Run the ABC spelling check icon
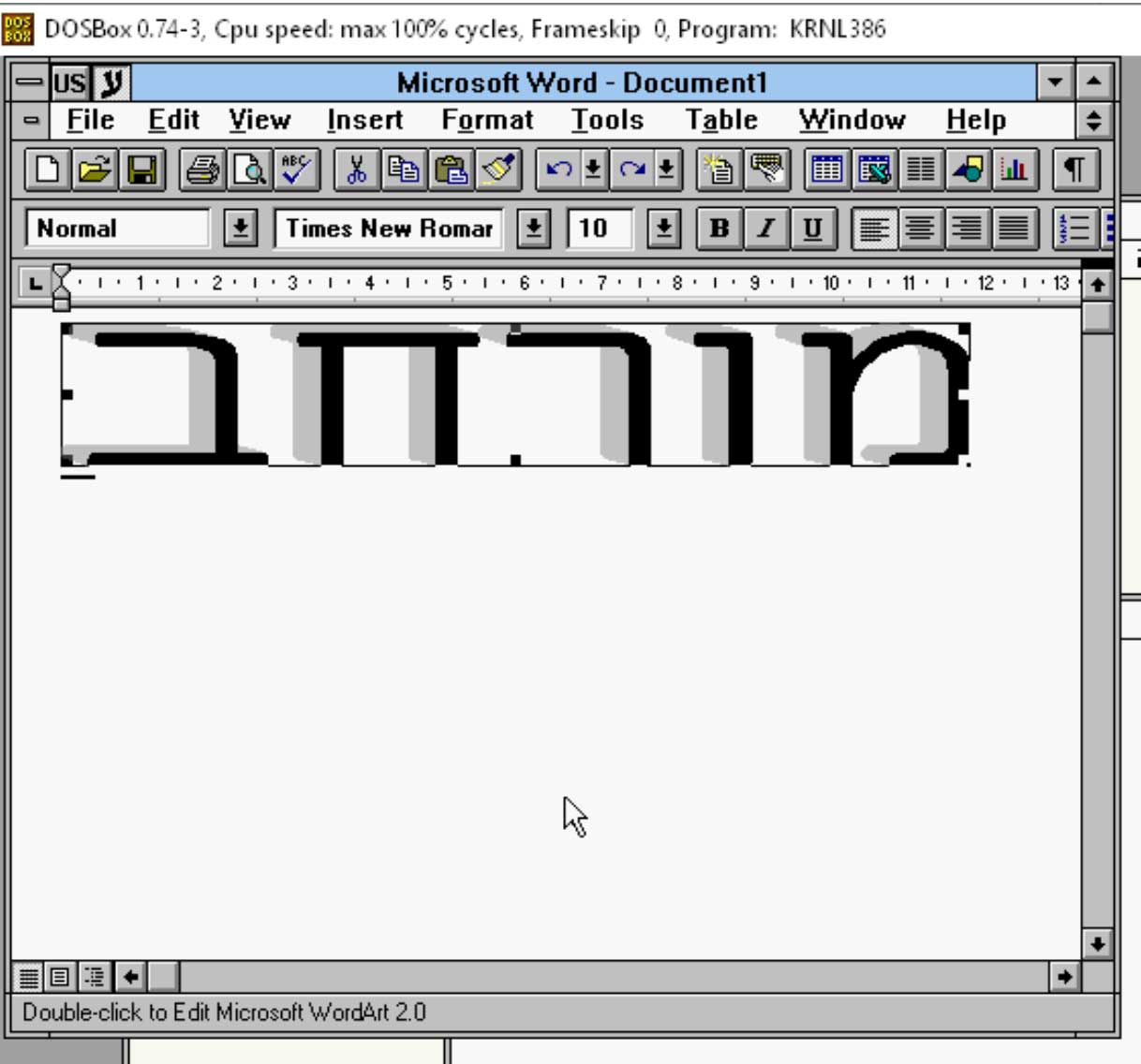This screenshot has width=1141, height=1064. [x=298, y=170]
